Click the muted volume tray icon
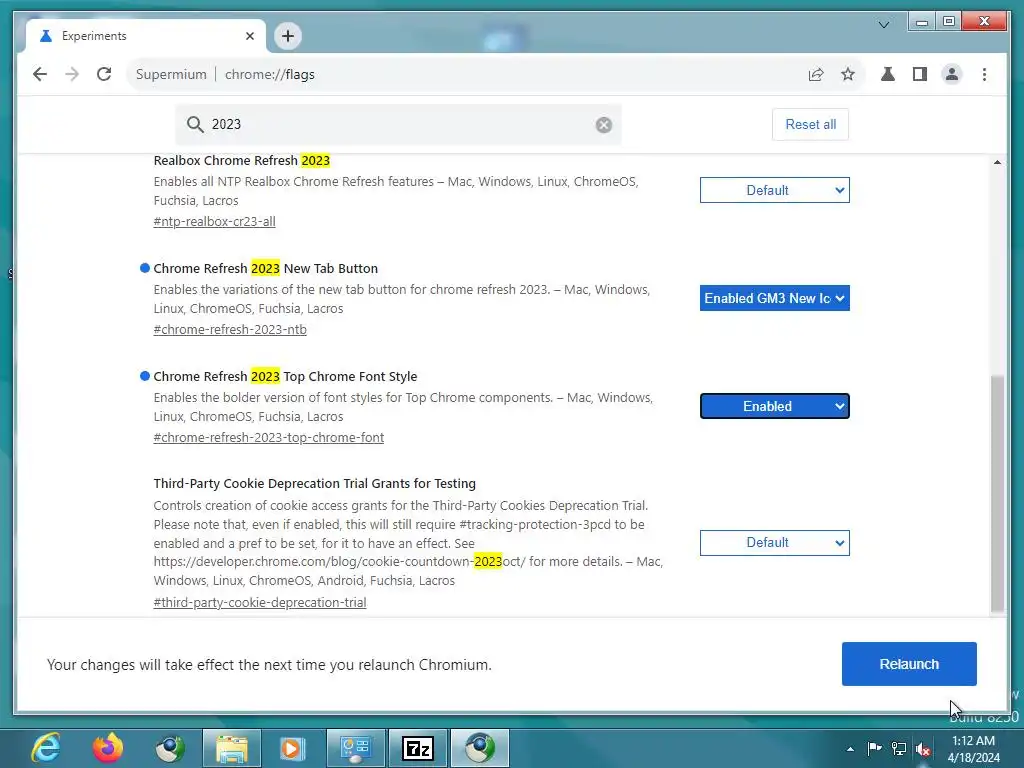 point(923,749)
